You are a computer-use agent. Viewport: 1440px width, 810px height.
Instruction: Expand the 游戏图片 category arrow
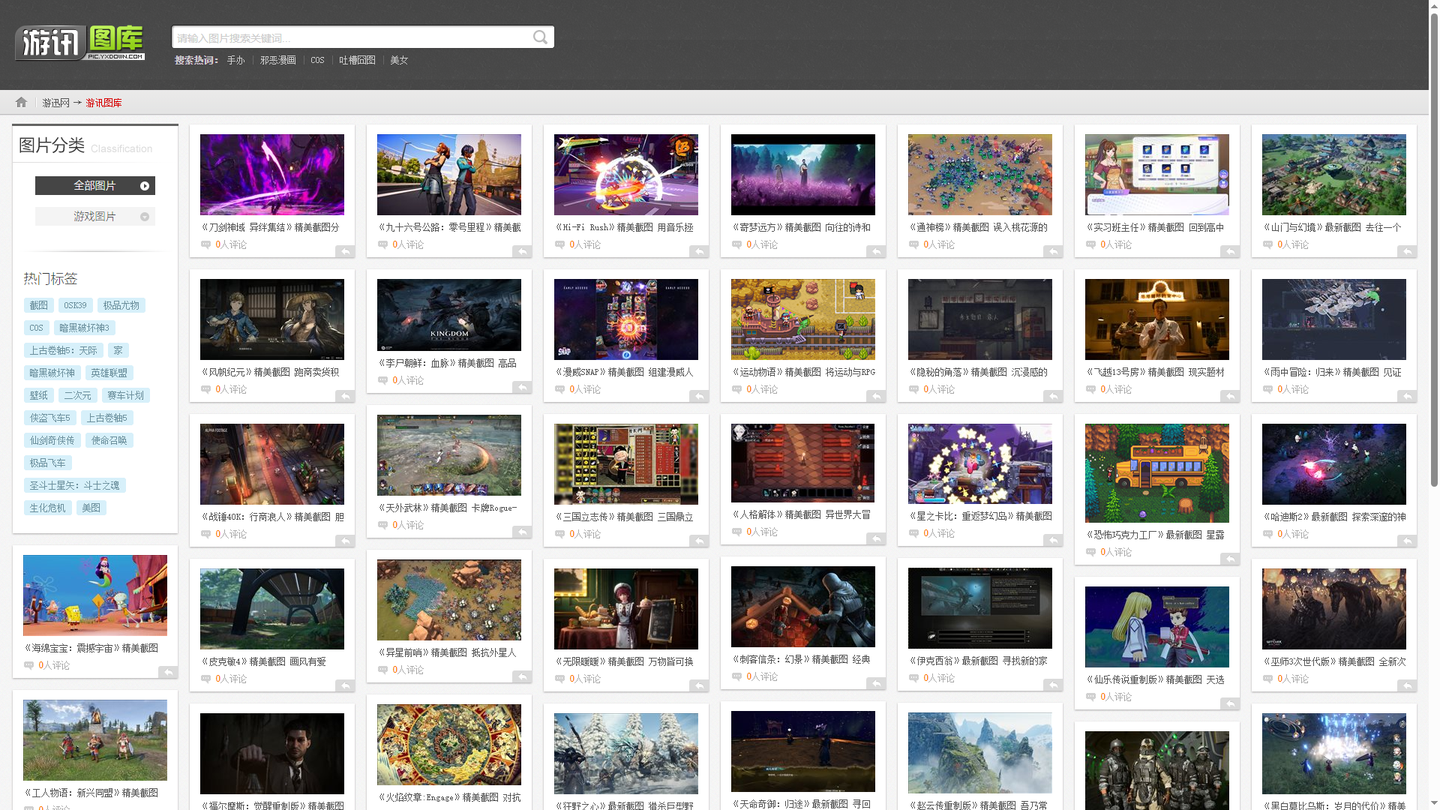145,217
